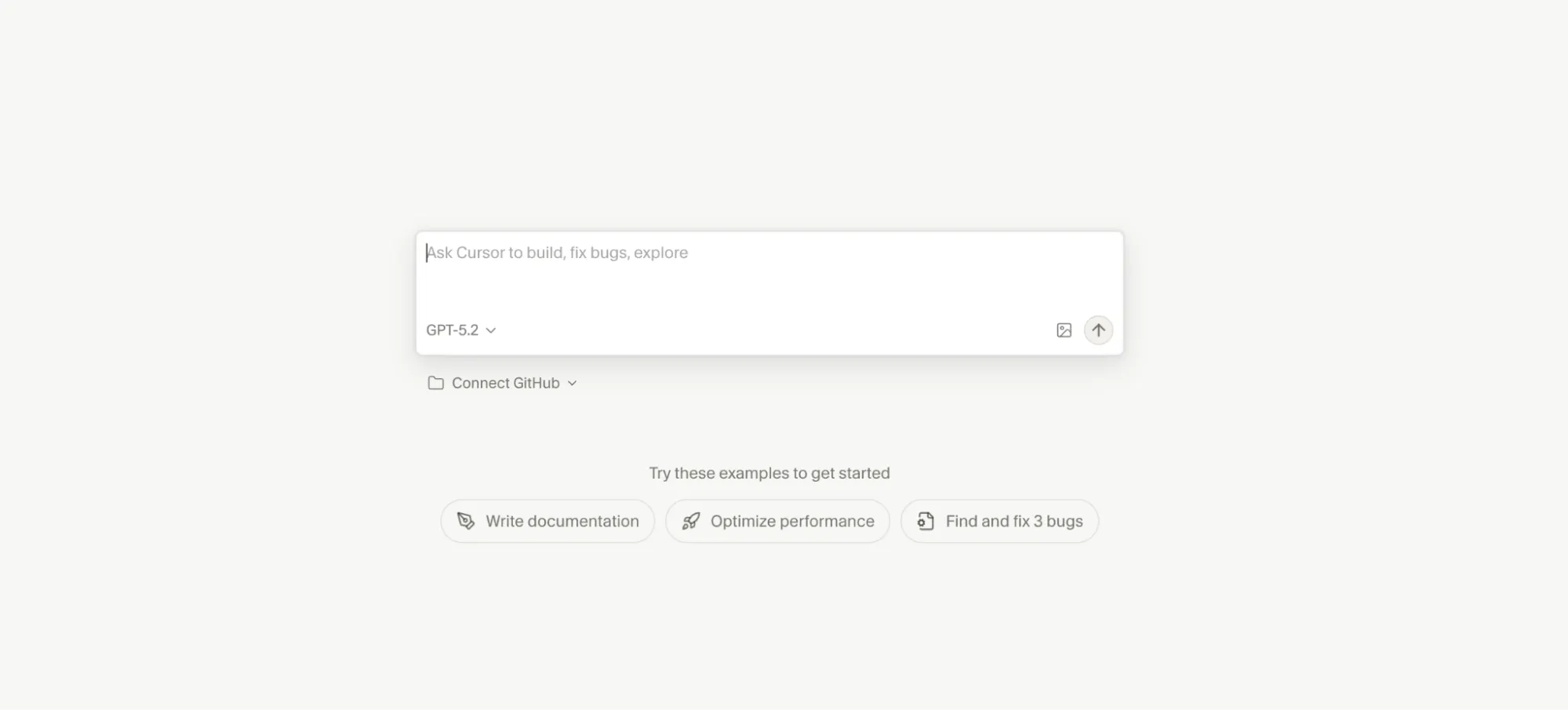Viewport: 1568px width, 710px height.
Task: Click the 'Optimize performance' label text
Action: pyautogui.click(x=792, y=521)
